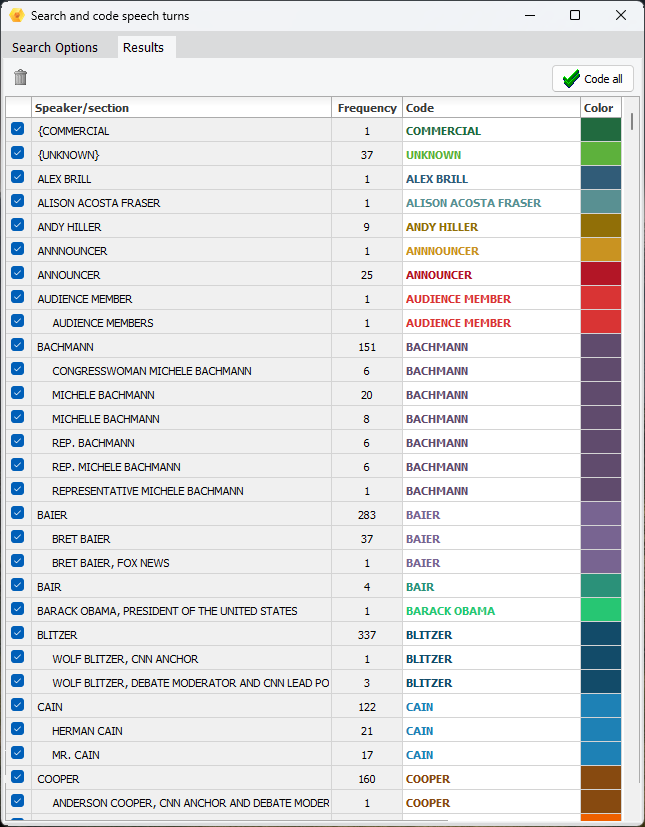
Task: Select the CAIN speaker row
Action: pos(313,707)
